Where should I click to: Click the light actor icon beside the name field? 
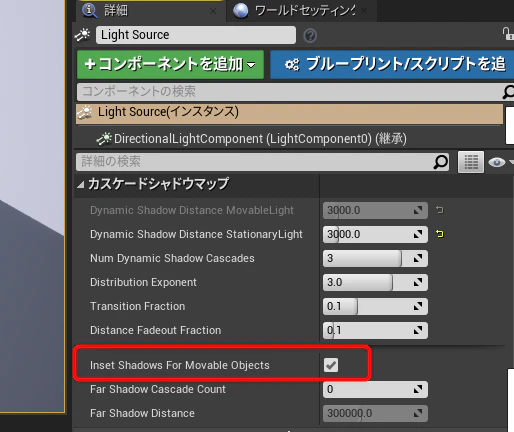coord(83,35)
